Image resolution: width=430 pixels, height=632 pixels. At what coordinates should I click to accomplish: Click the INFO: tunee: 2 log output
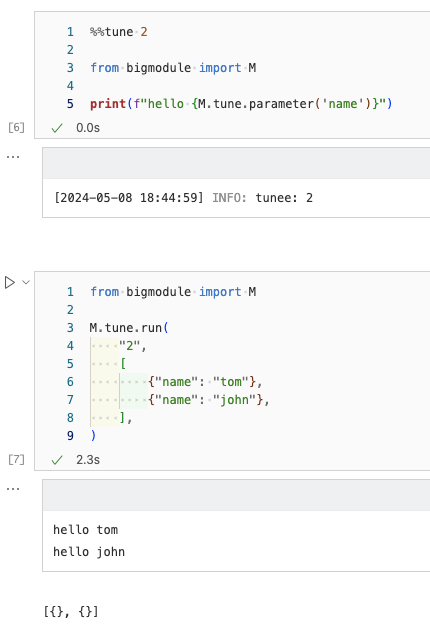click(x=263, y=198)
